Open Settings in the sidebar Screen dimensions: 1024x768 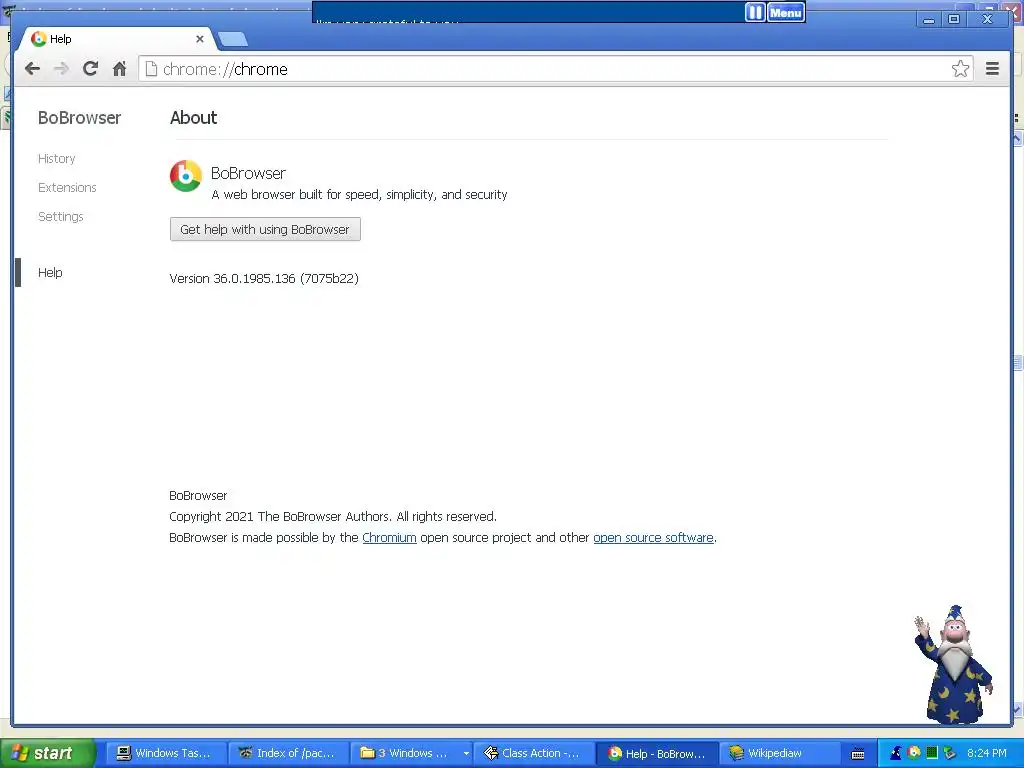point(60,216)
